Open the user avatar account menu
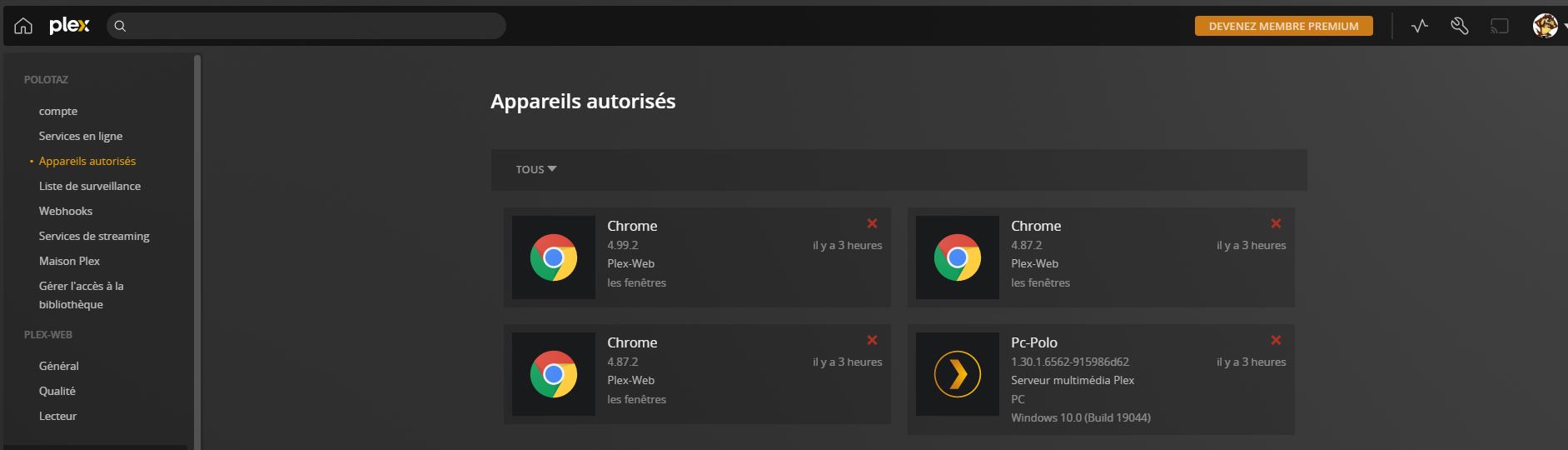The width and height of the screenshot is (1568, 450). (1546, 26)
